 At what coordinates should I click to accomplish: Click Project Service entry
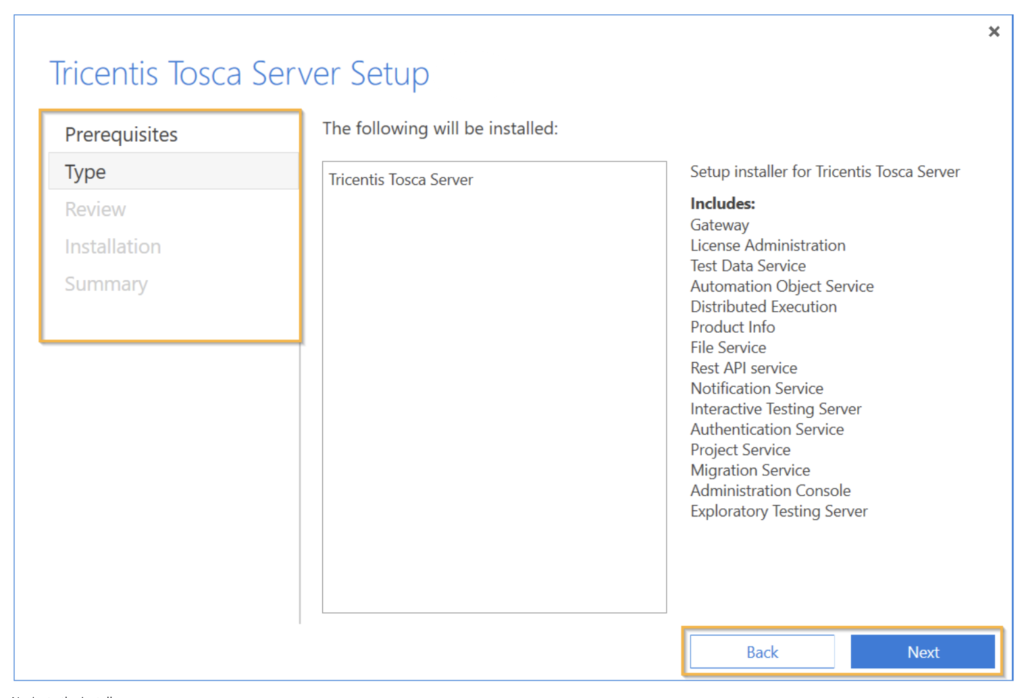pyautogui.click(x=741, y=450)
